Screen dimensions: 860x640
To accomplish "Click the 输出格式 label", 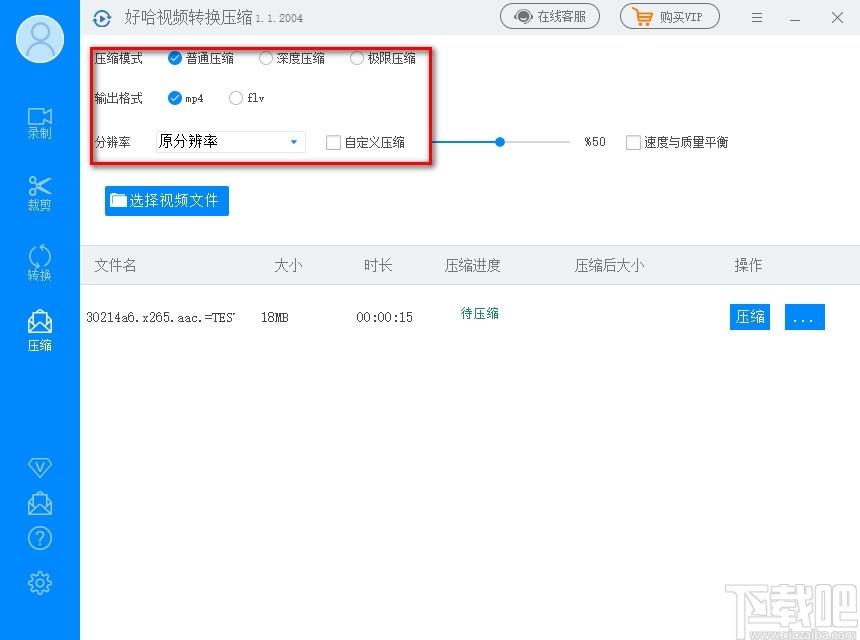I will click(x=118, y=98).
